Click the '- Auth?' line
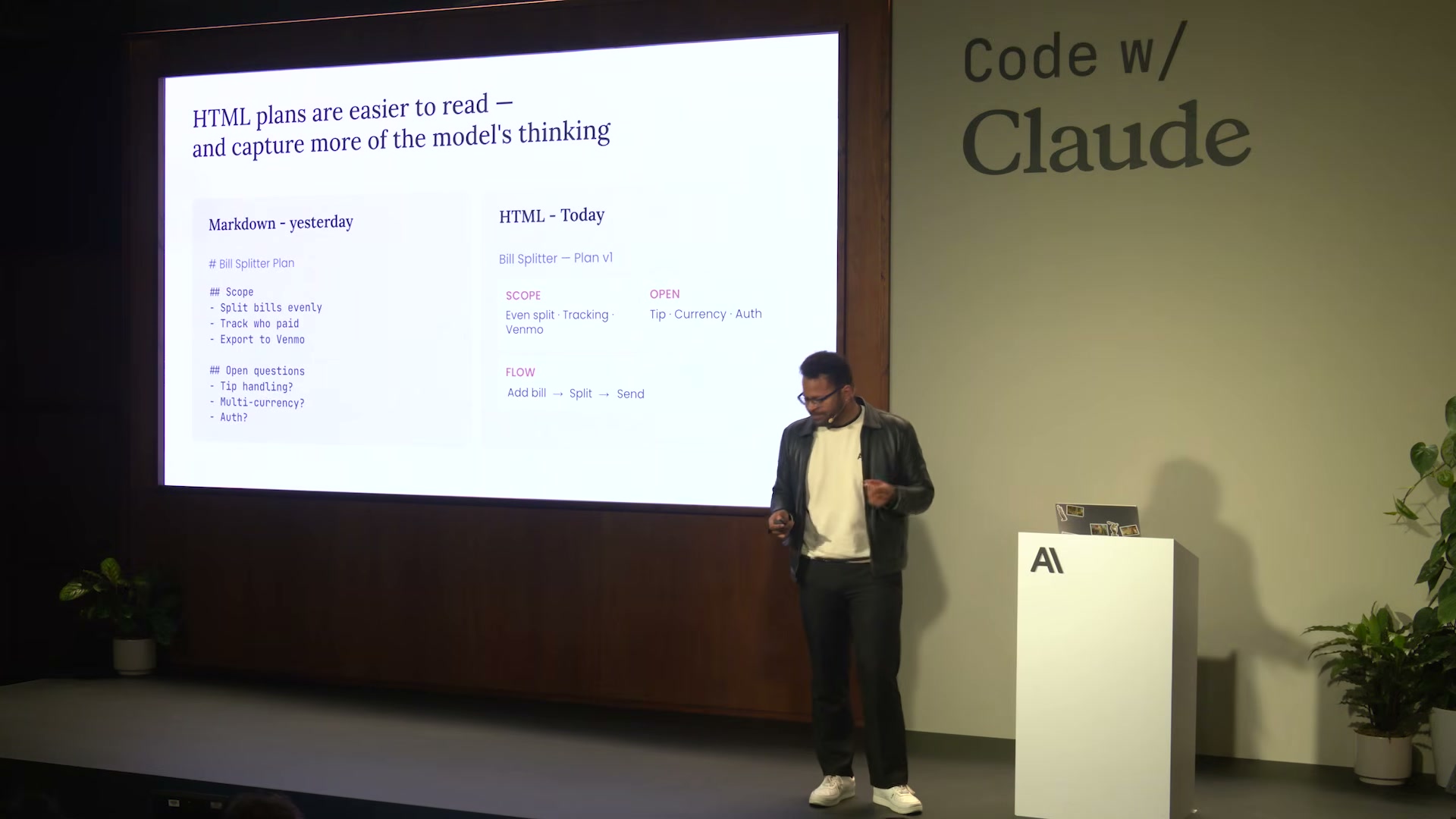1456x819 pixels. [229, 418]
